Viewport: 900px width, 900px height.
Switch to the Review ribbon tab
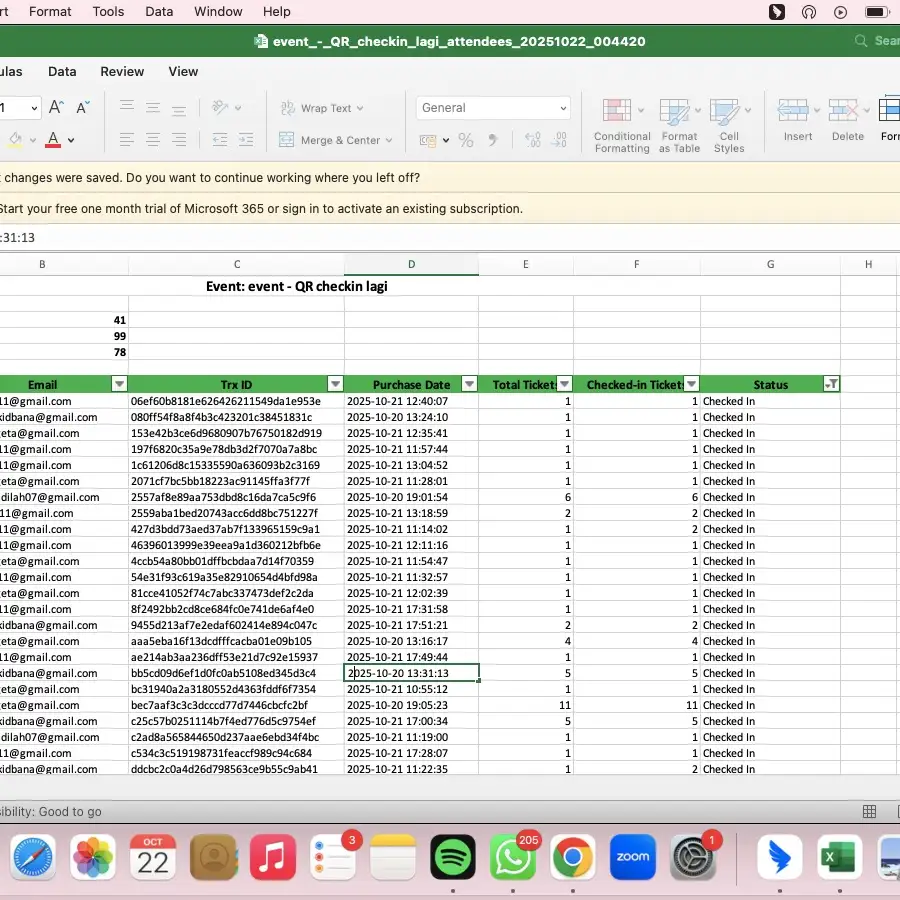122,72
